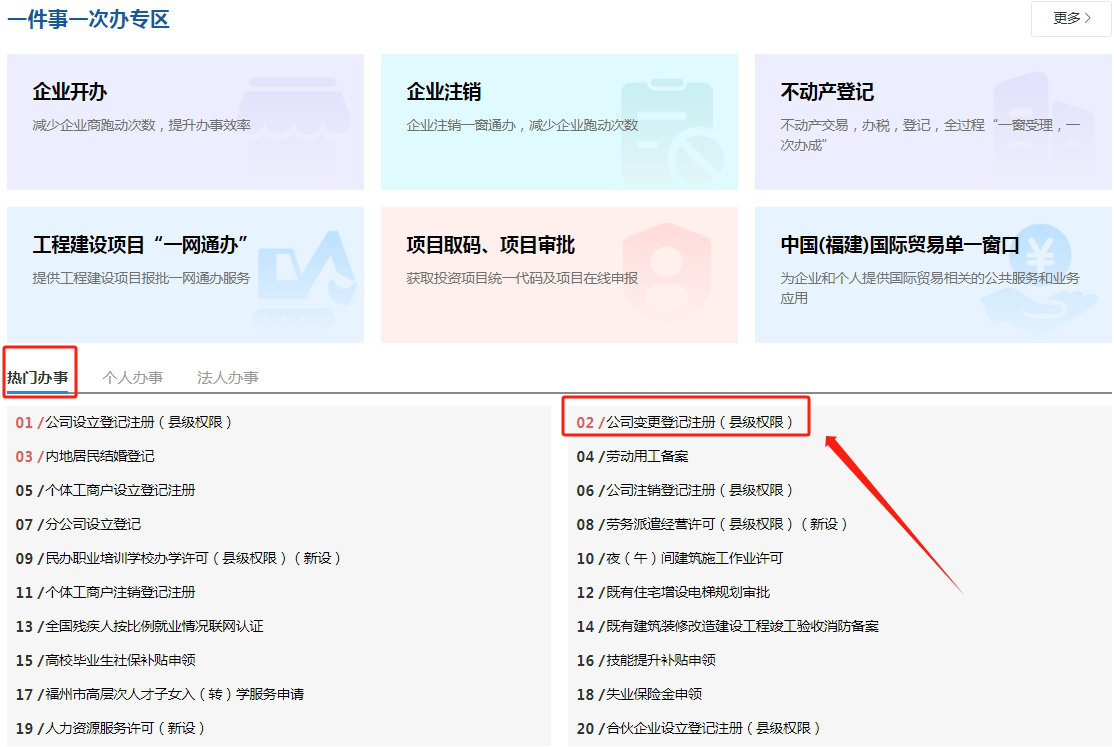Screen dimensions: 1114x747
Task: Click 内地居民结婚登记 item
Action: point(100,456)
